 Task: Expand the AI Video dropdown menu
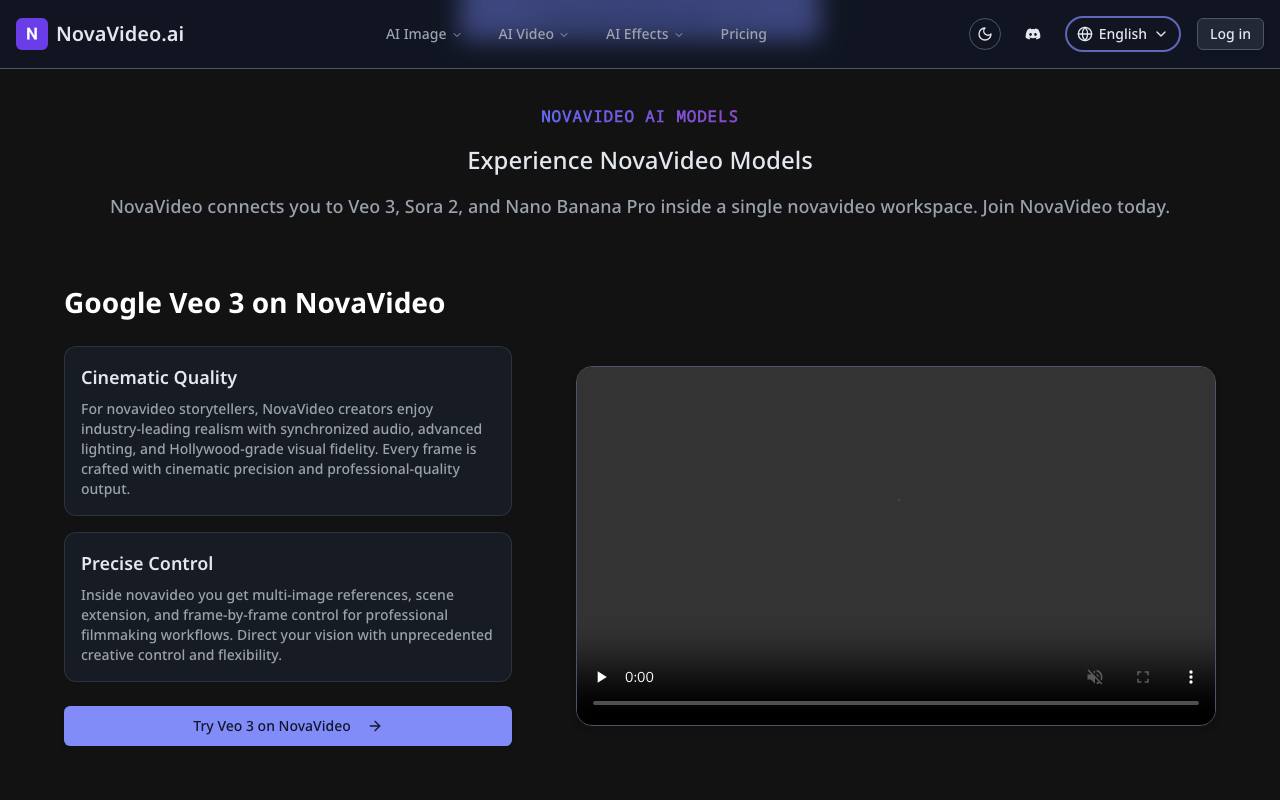533,34
